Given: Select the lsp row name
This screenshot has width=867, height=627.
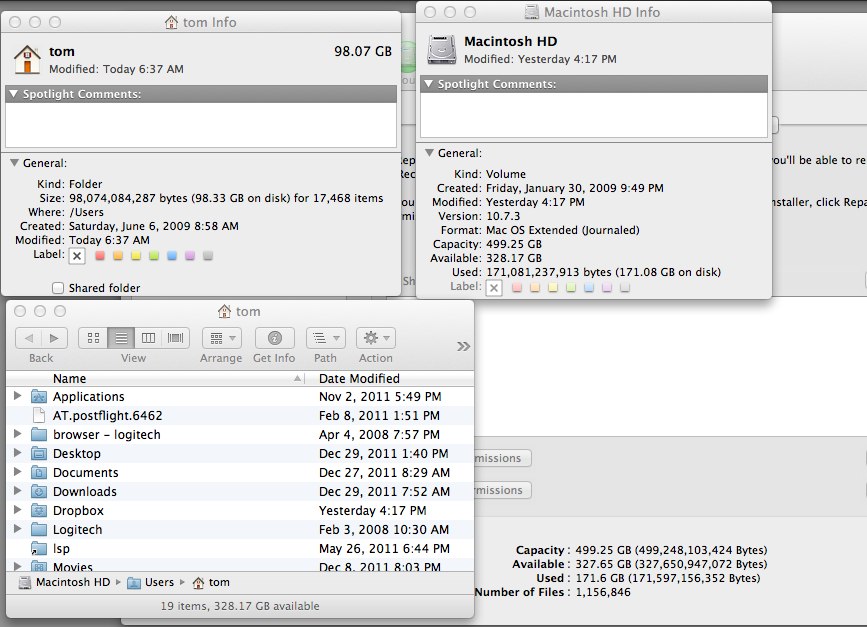Looking at the screenshot, I should pos(61,548).
